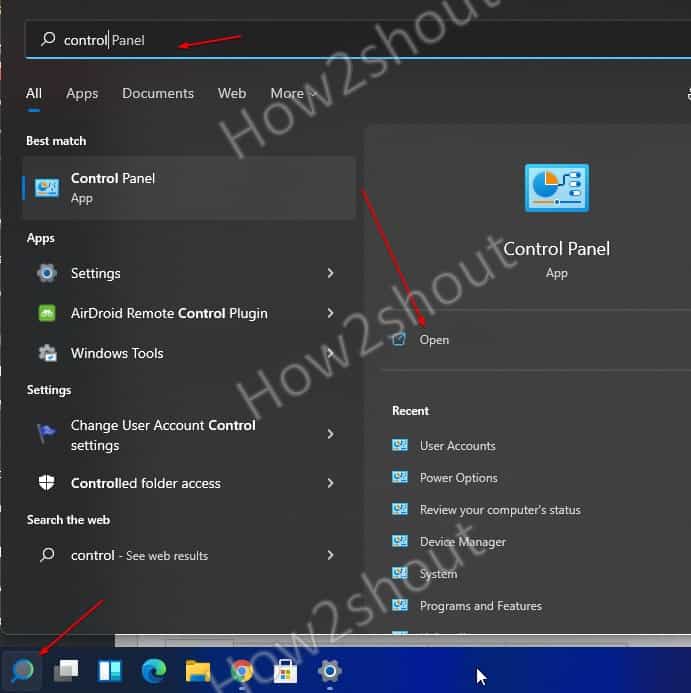Click the icon beside Programs and Features
This screenshot has height=693, width=691.
click(x=400, y=605)
